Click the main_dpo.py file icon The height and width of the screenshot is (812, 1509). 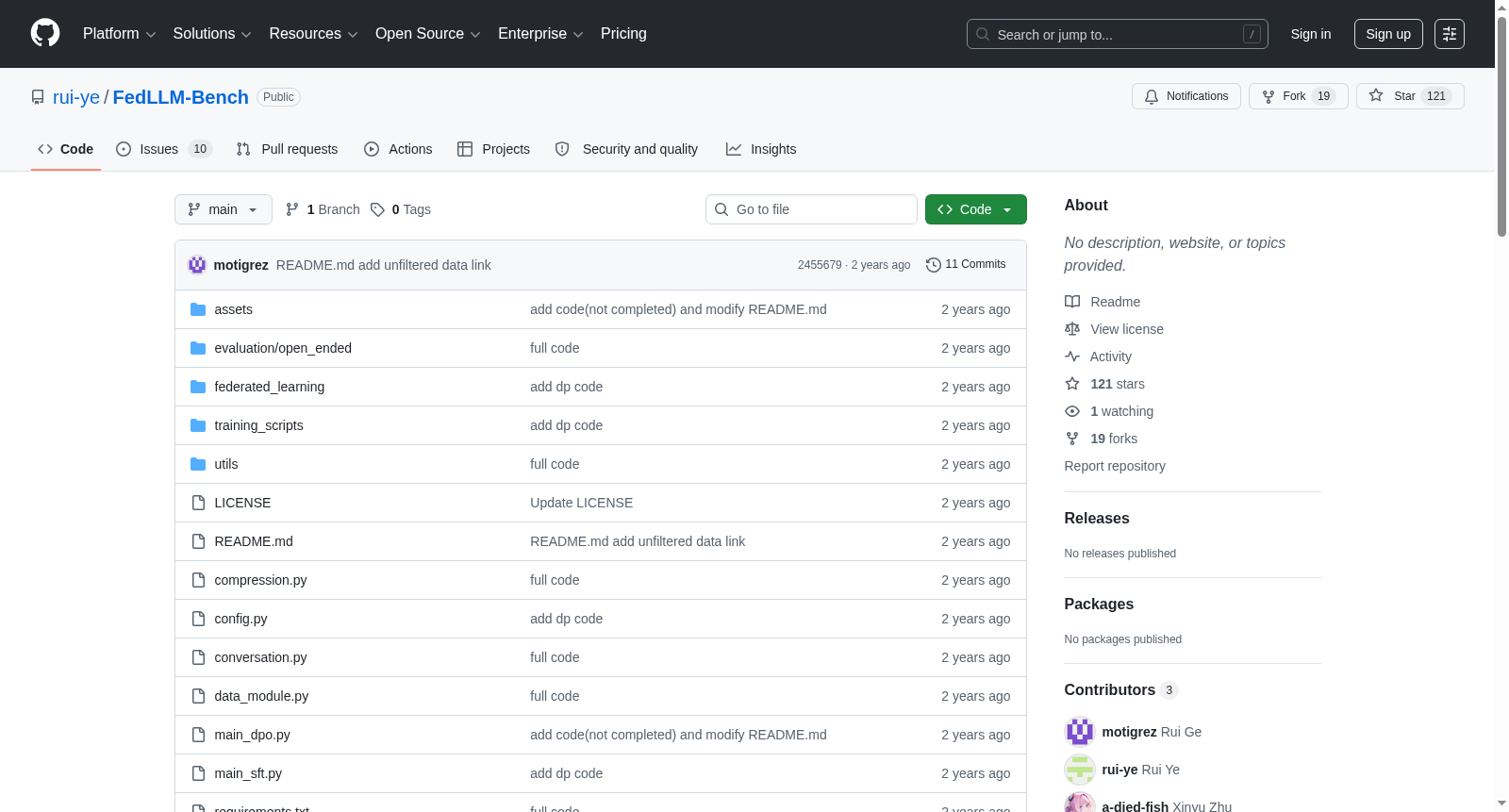(x=198, y=735)
